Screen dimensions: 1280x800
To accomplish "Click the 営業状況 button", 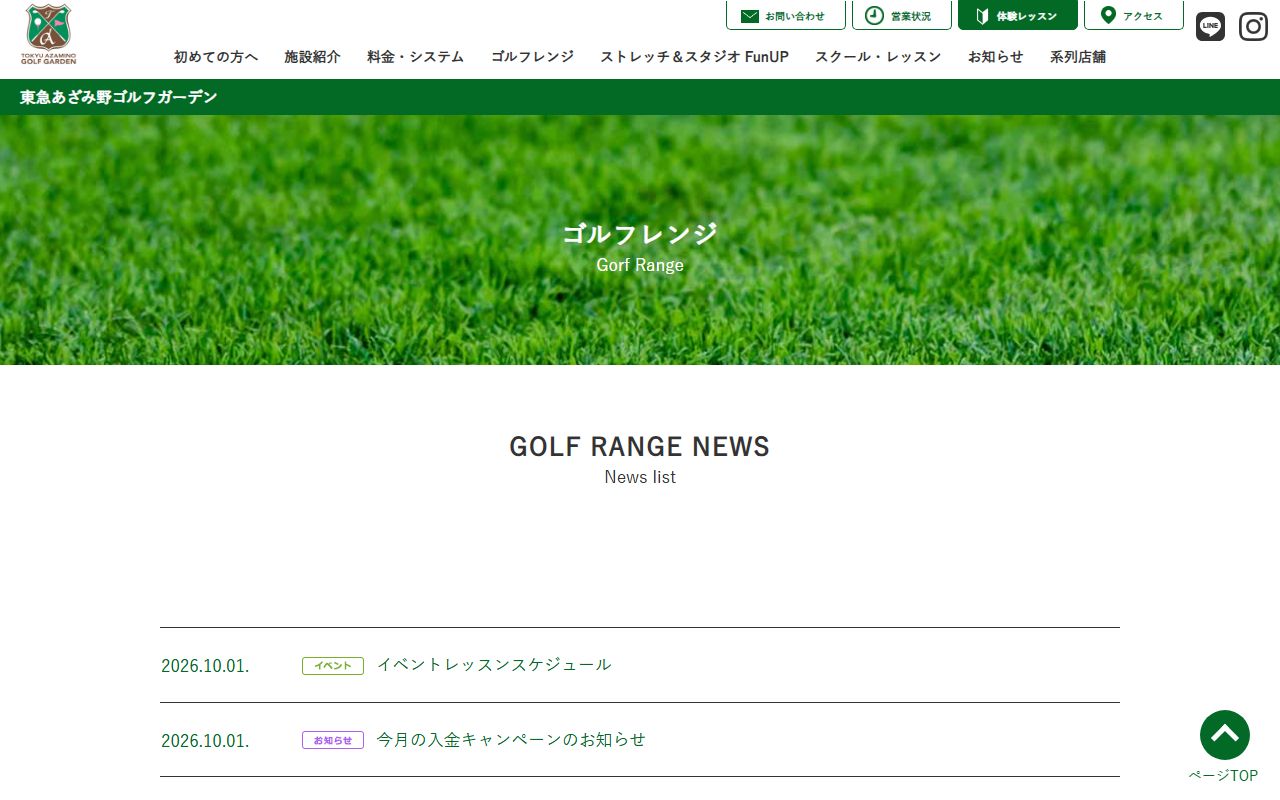I will pos(902,15).
